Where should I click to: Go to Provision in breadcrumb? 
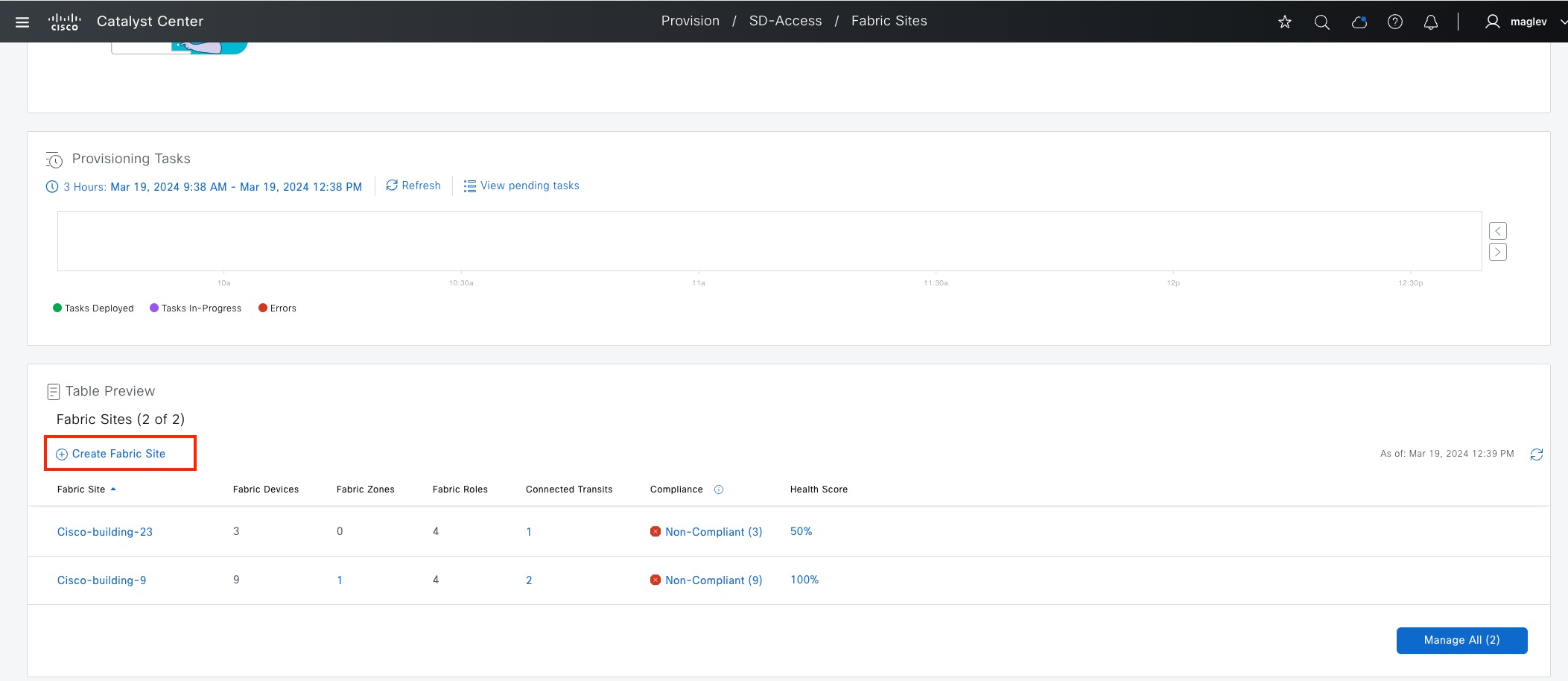[x=690, y=21]
